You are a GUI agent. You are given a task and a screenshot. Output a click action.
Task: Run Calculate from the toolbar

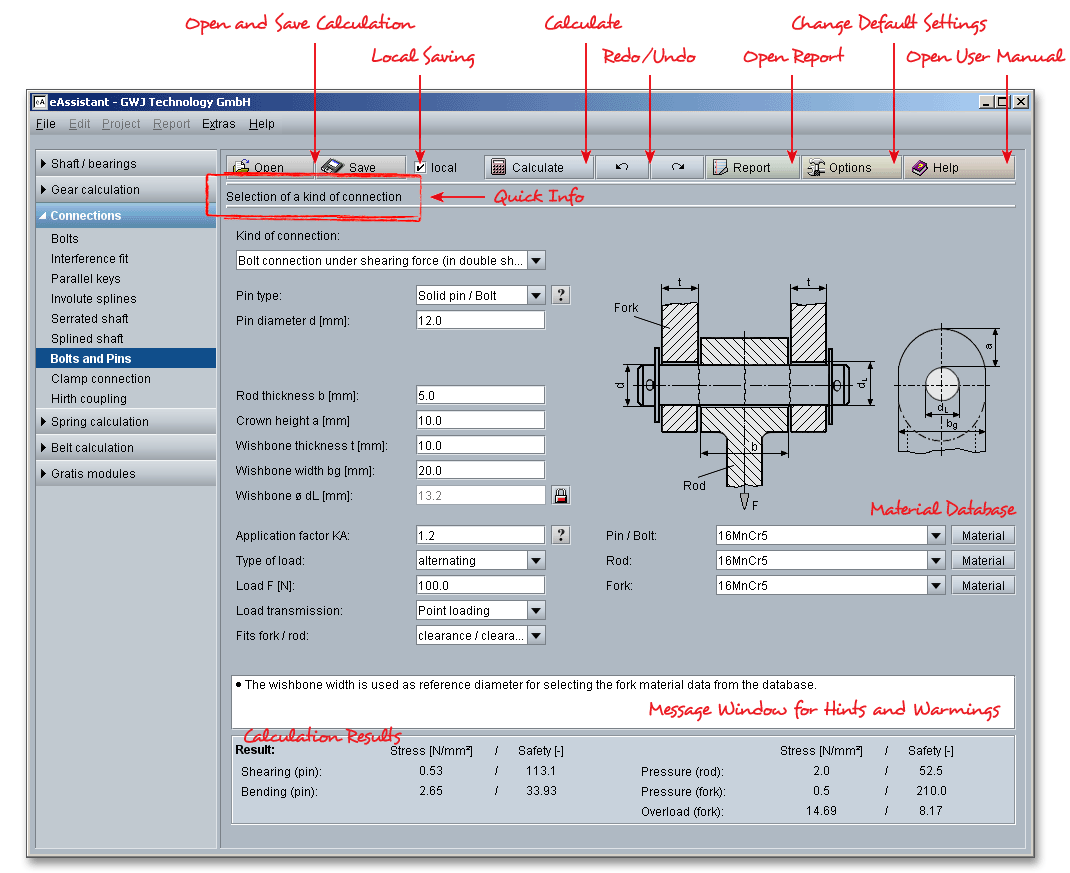coord(539,167)
